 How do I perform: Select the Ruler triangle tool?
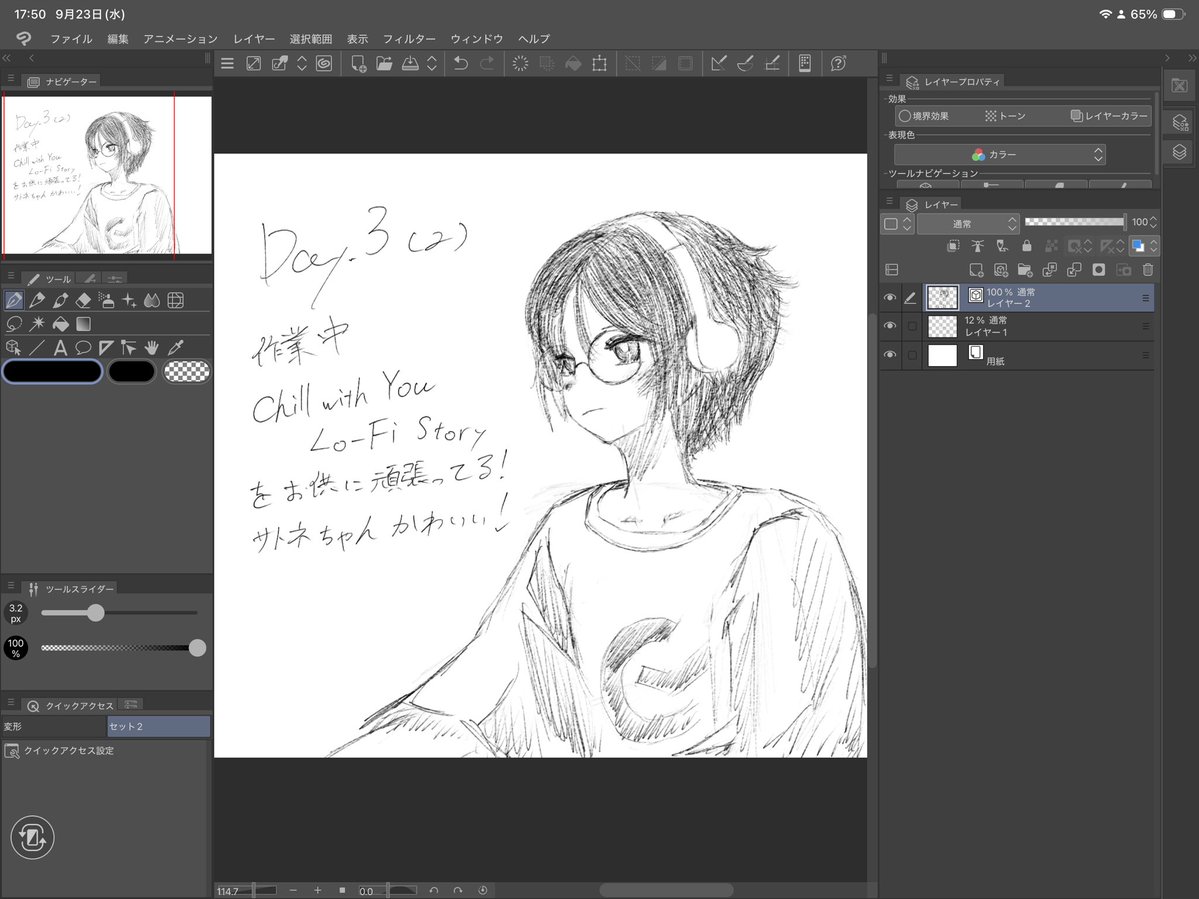(106, 348)
